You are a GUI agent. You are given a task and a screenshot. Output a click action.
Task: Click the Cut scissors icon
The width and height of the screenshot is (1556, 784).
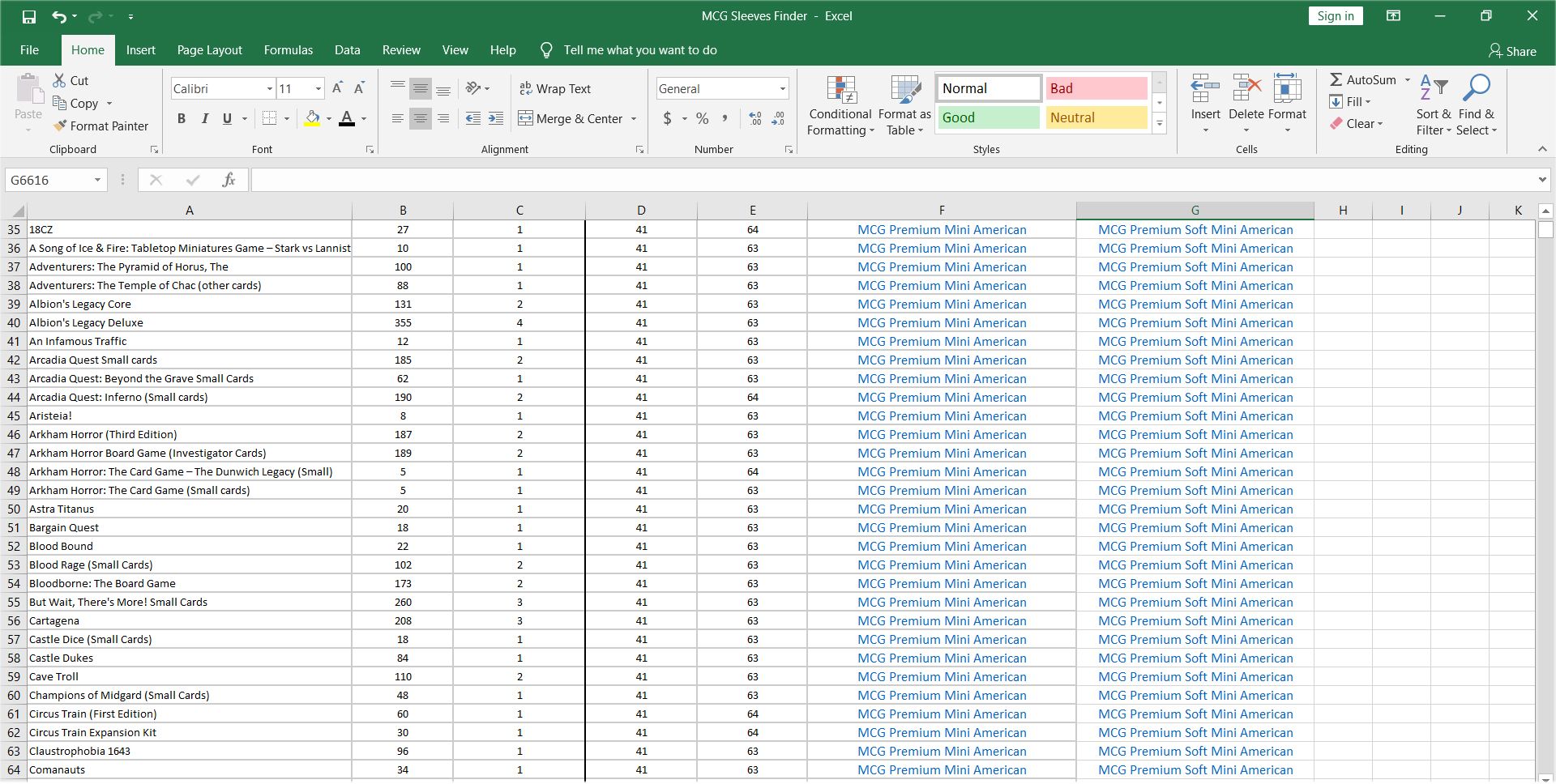pos(59,80)
